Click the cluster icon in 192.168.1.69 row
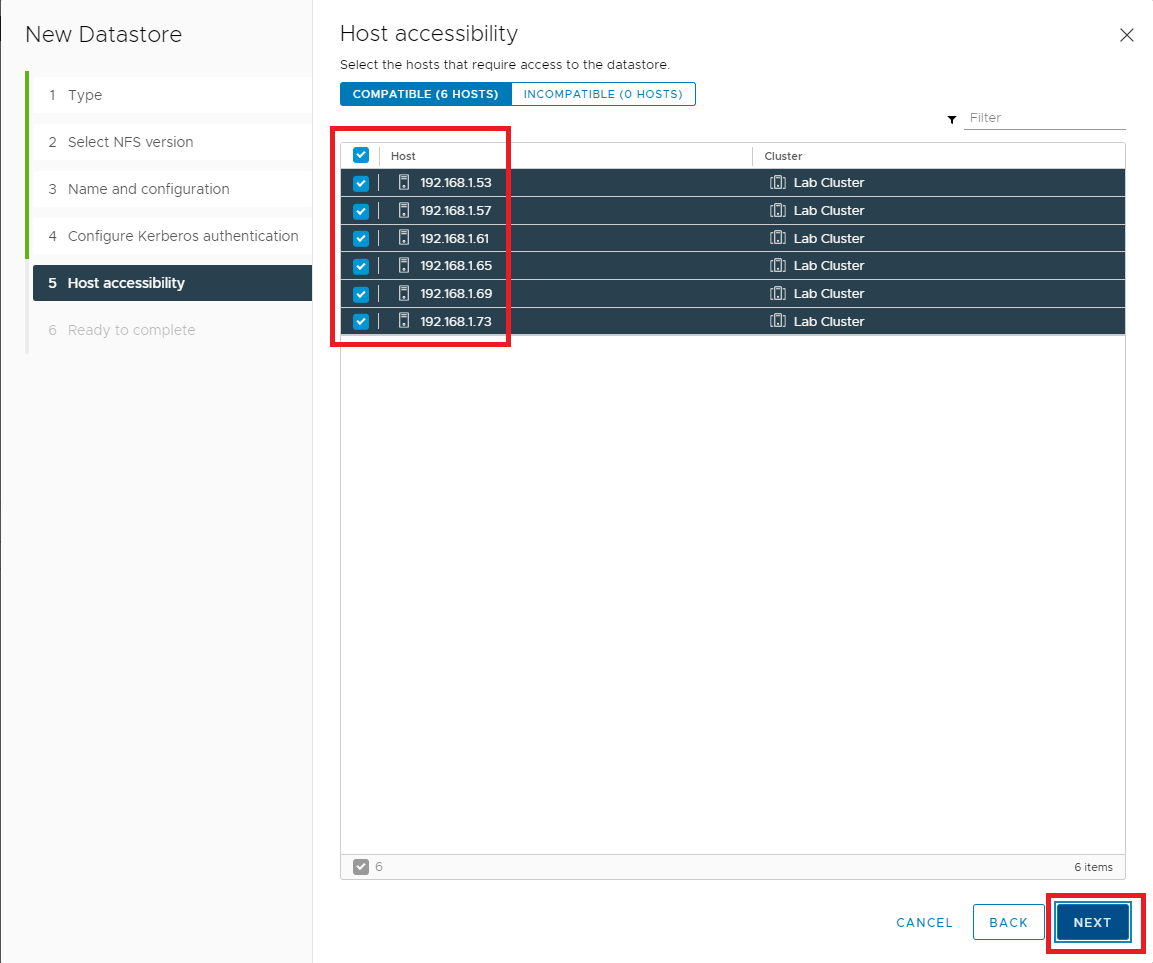Viewport: 1153px width, 963px height. click(778, 294)
